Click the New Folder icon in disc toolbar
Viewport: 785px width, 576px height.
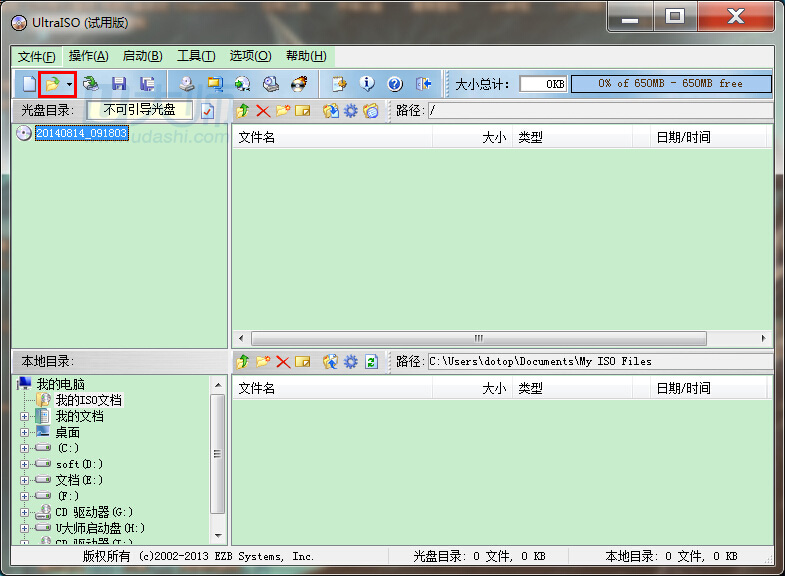tap(283, 110)
